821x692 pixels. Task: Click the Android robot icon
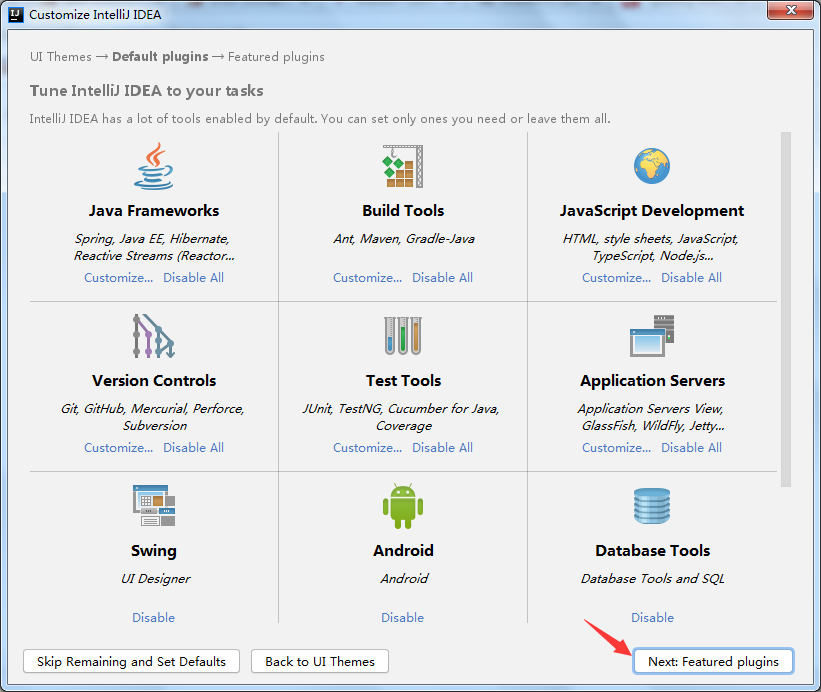coord(403,506)
